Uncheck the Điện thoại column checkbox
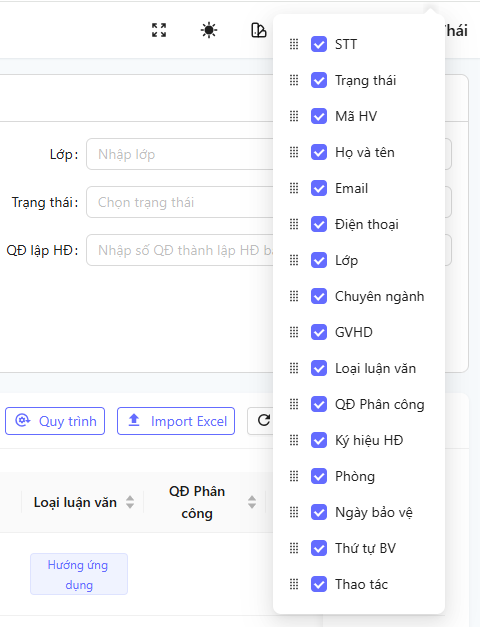480x627 pixels. click(319, 224)
